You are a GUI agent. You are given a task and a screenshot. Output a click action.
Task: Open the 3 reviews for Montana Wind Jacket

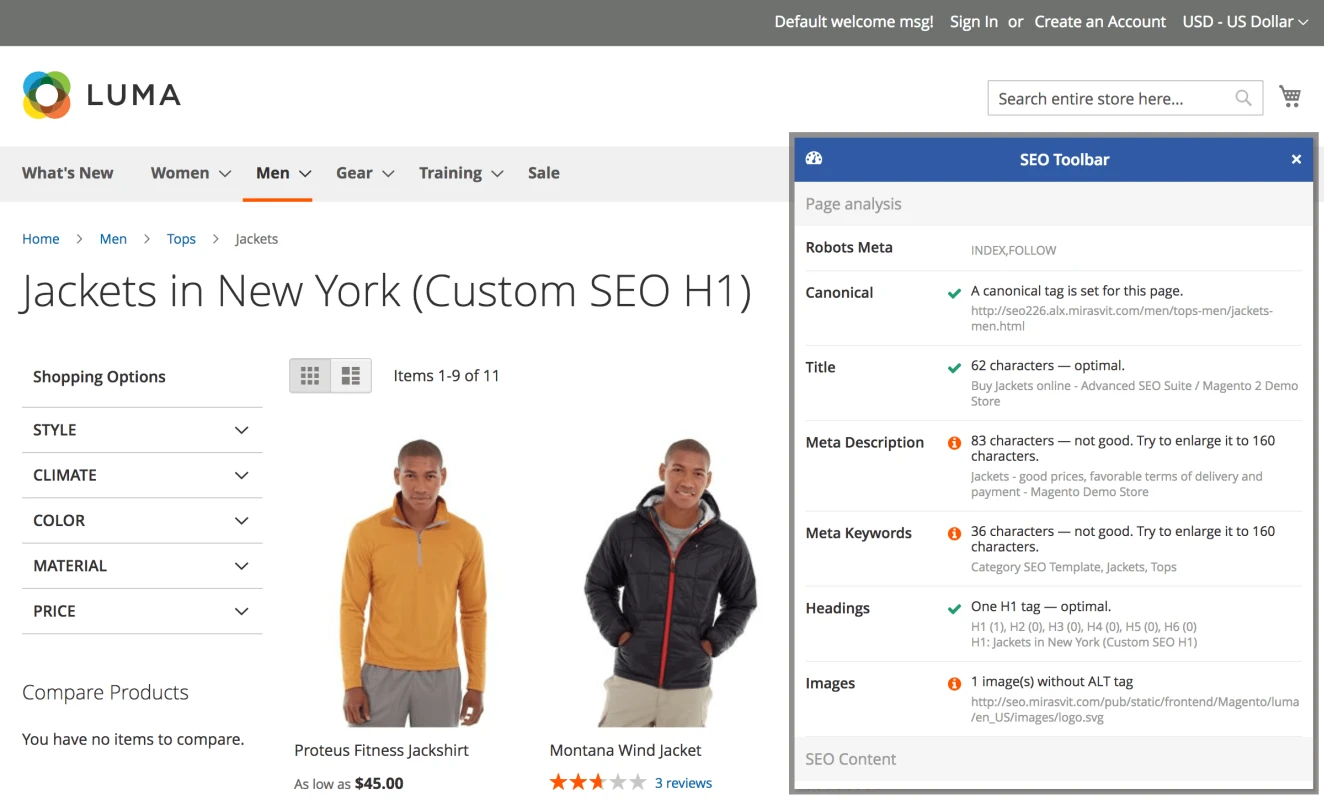point(683,782)
